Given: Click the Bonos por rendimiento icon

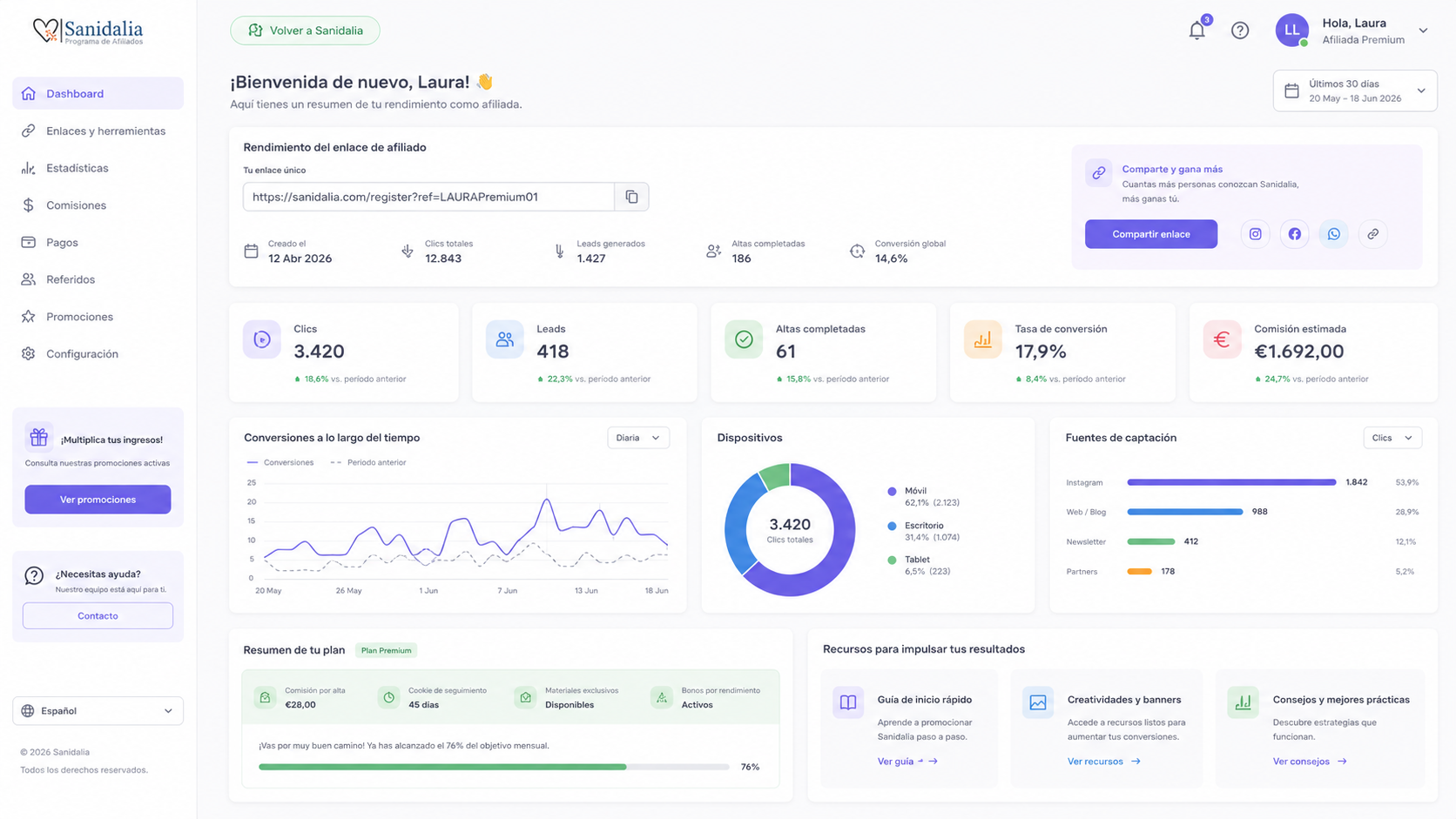Looking at the screenshot, I should click(x=662, y=697).
